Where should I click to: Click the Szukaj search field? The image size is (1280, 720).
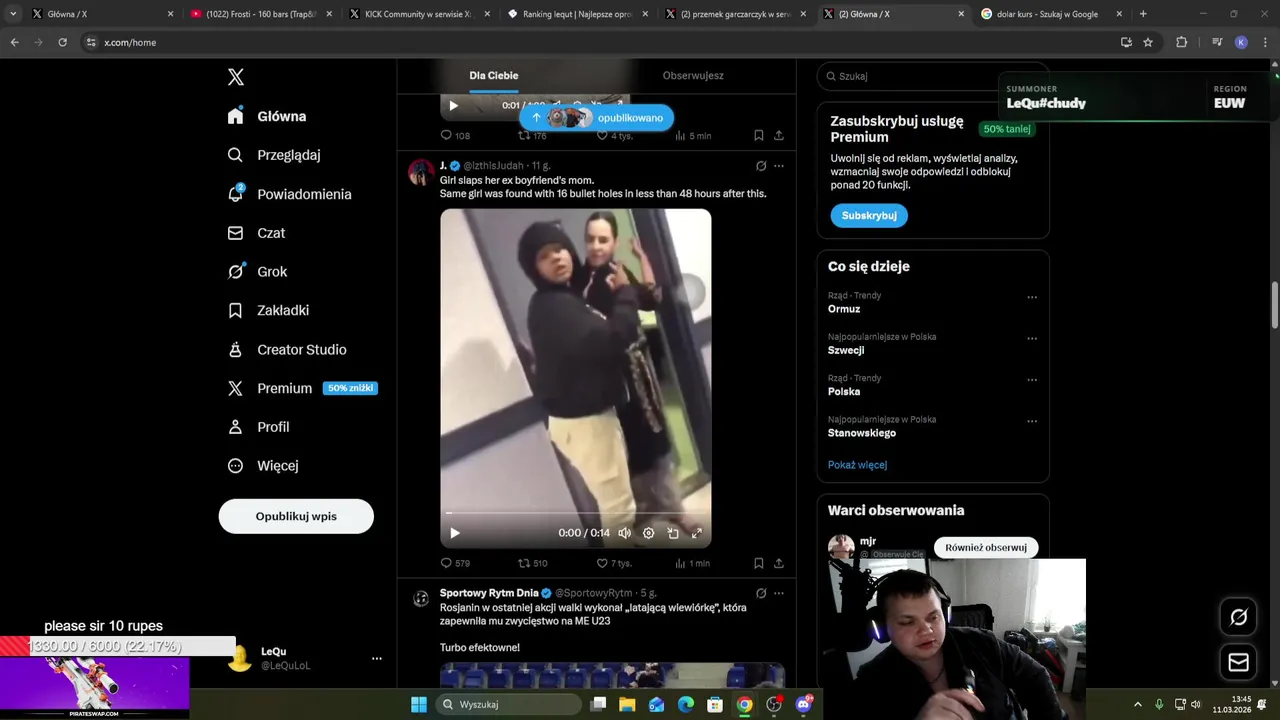point(933,76)
